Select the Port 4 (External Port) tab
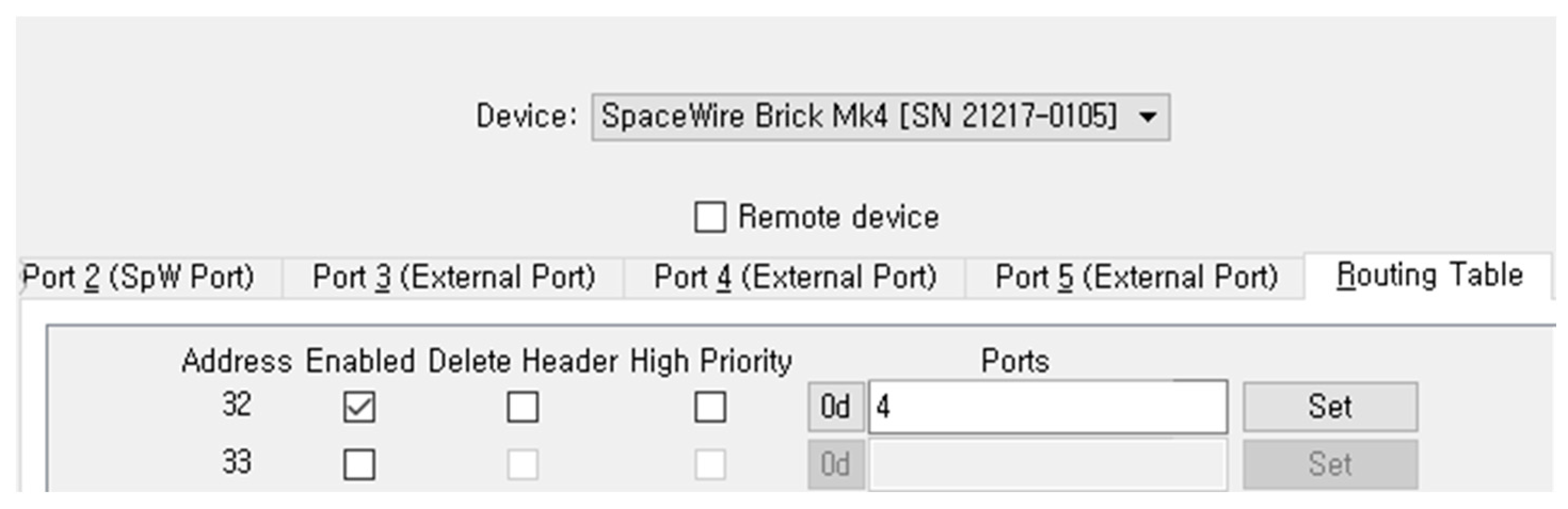1568x509 pixels. pyautogui.click(x=795, y=277)
